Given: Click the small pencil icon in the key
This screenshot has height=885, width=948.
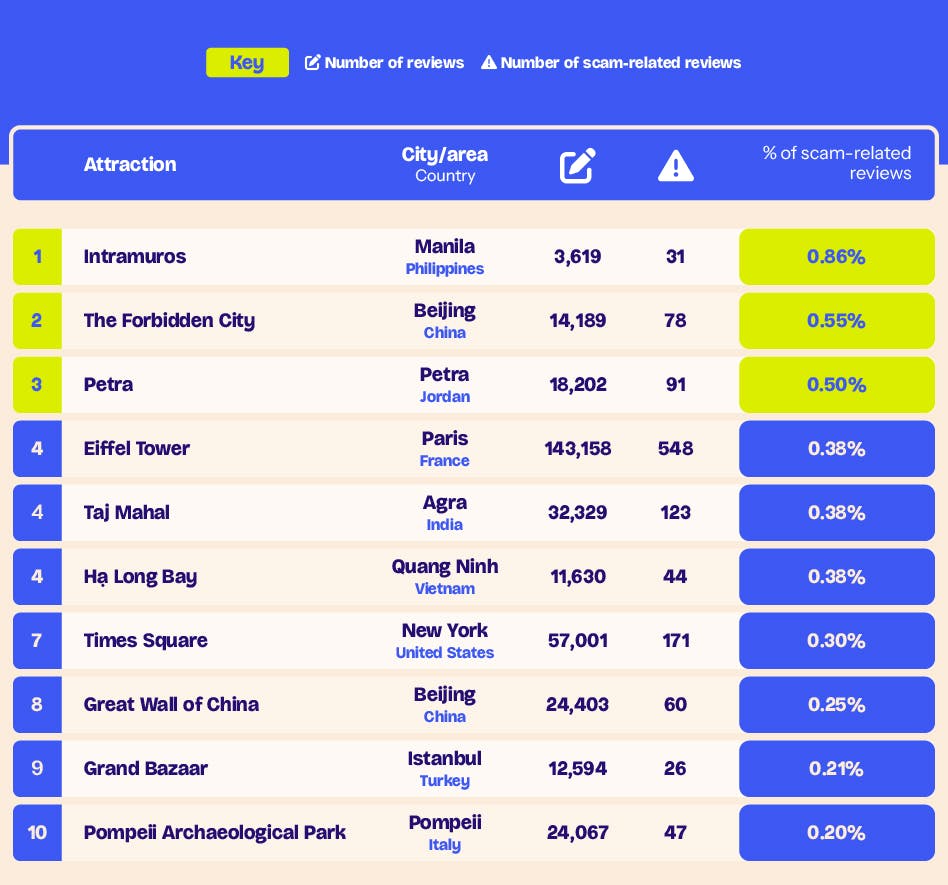Looking at the screenshot, I should point(312,63).
